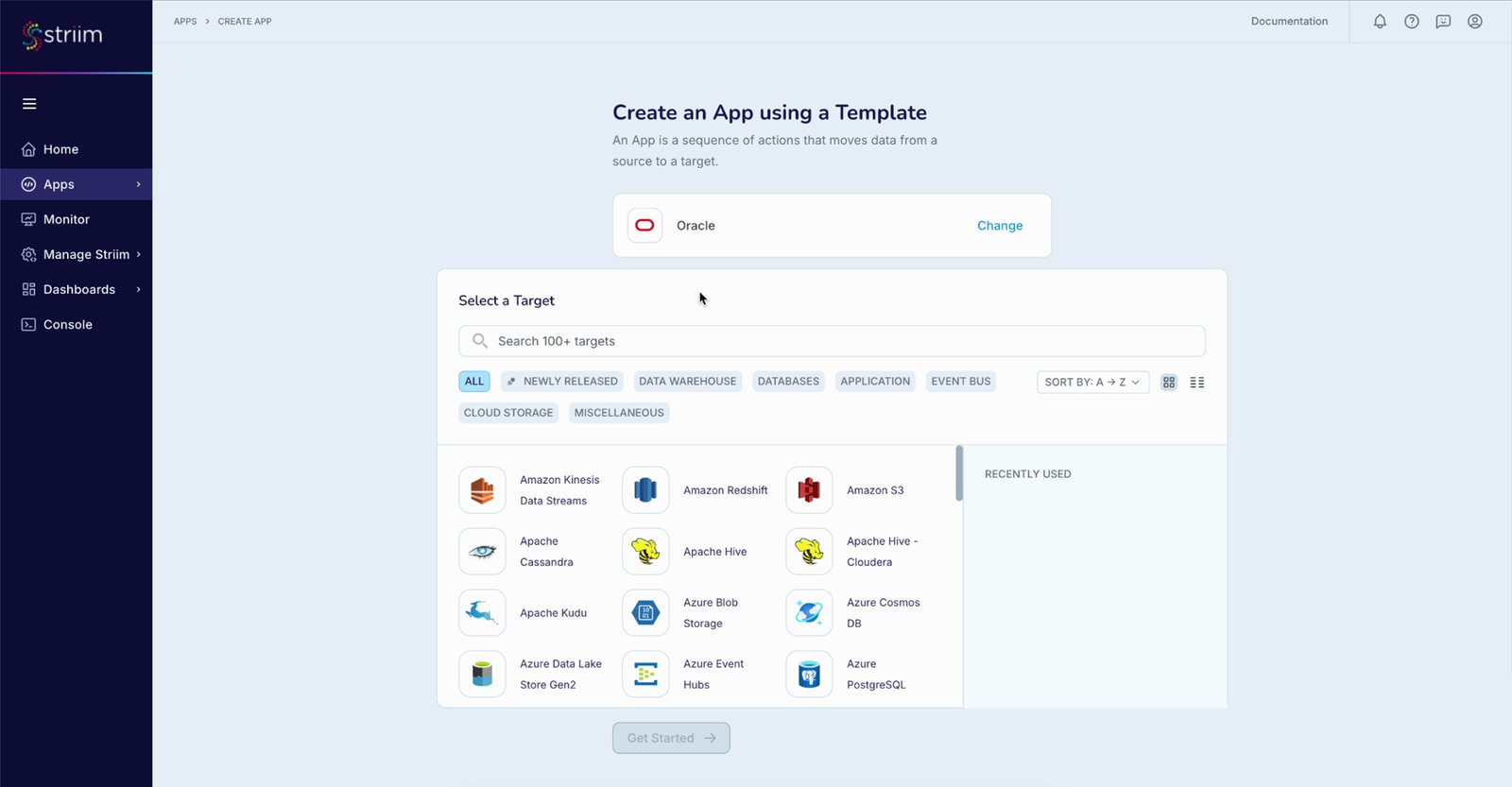Filter targets by Data Warehouse
1512x787 pixels.
[688, 382]
